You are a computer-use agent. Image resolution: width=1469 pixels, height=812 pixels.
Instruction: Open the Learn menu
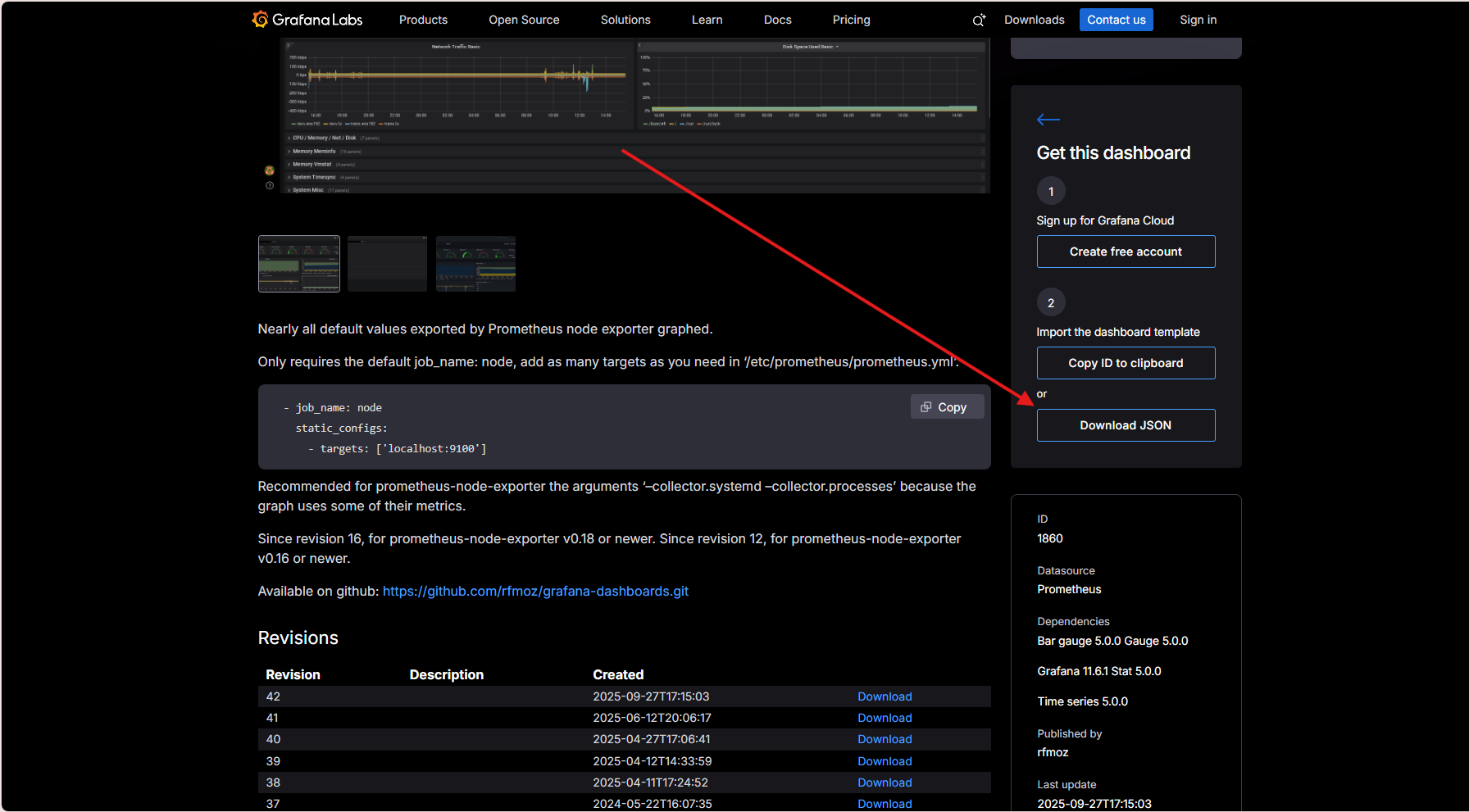click(707, 20)
